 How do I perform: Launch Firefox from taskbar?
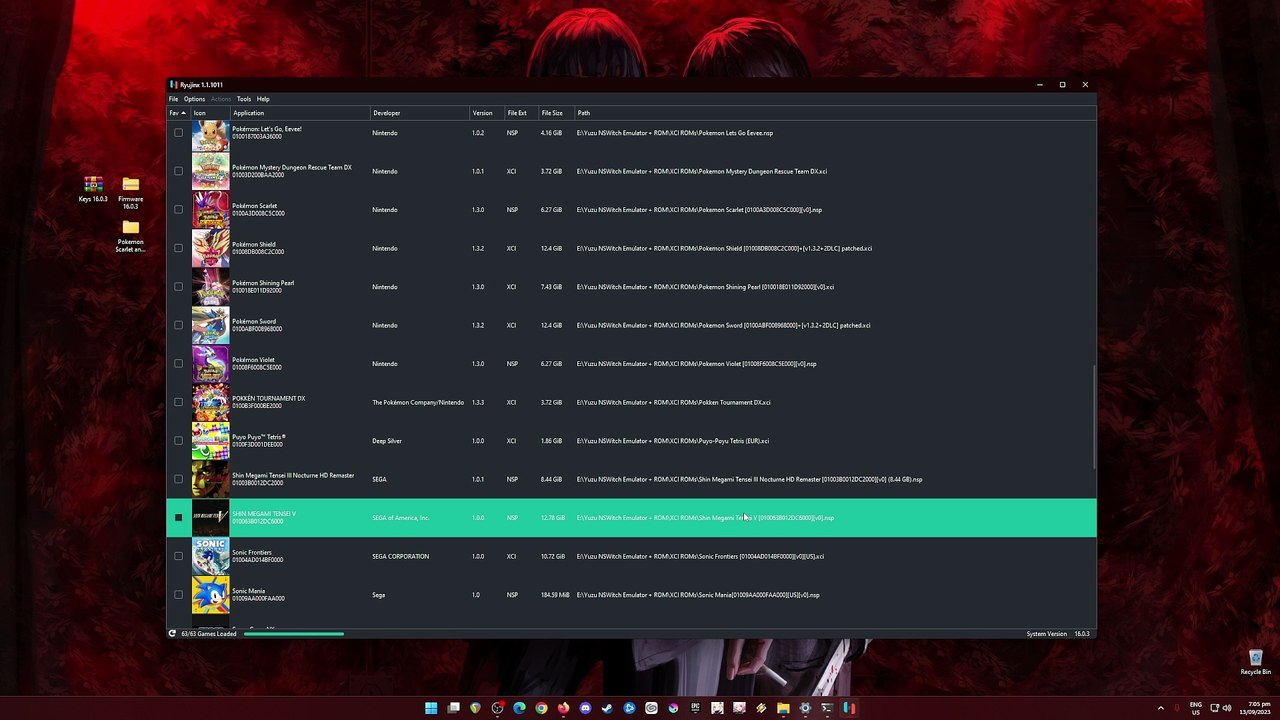(563, 708)
